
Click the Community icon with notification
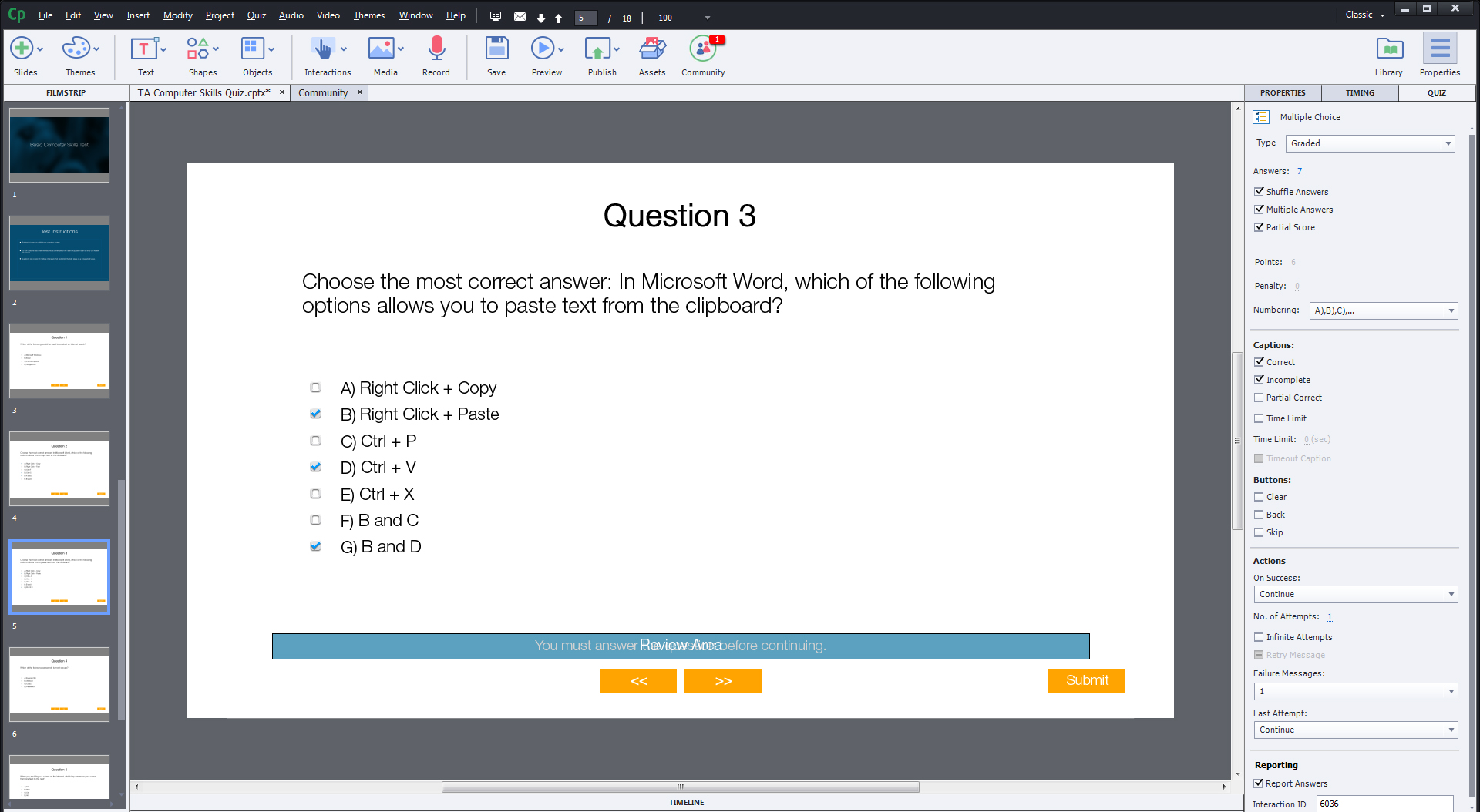[702, 49]
